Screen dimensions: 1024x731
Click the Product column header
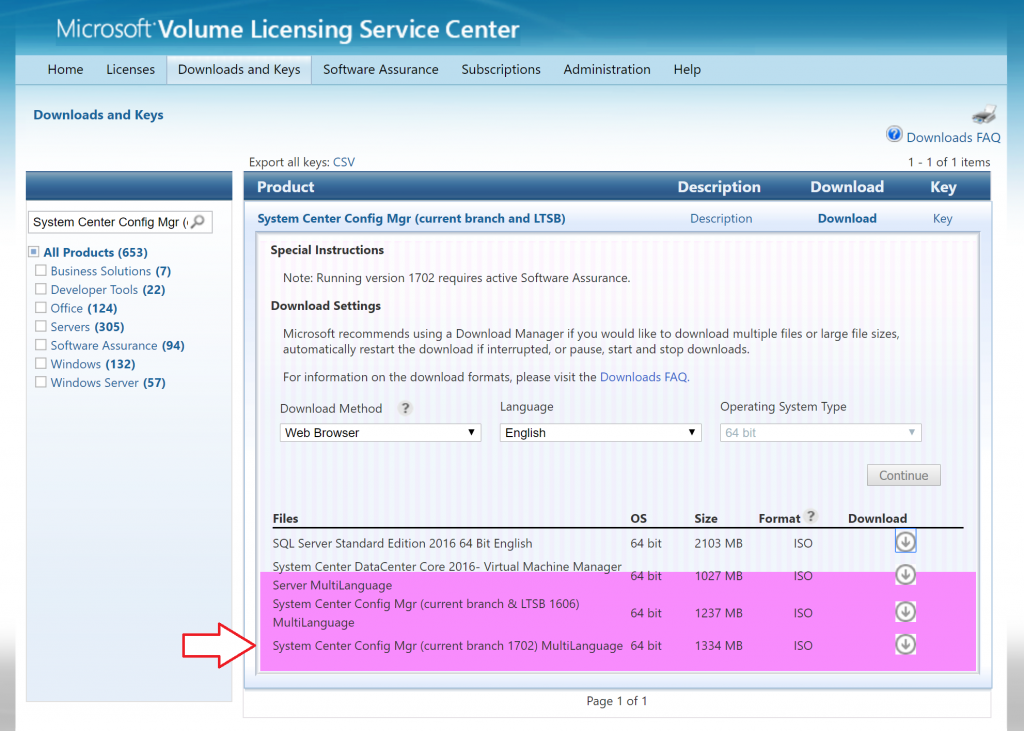coord(285,187)
